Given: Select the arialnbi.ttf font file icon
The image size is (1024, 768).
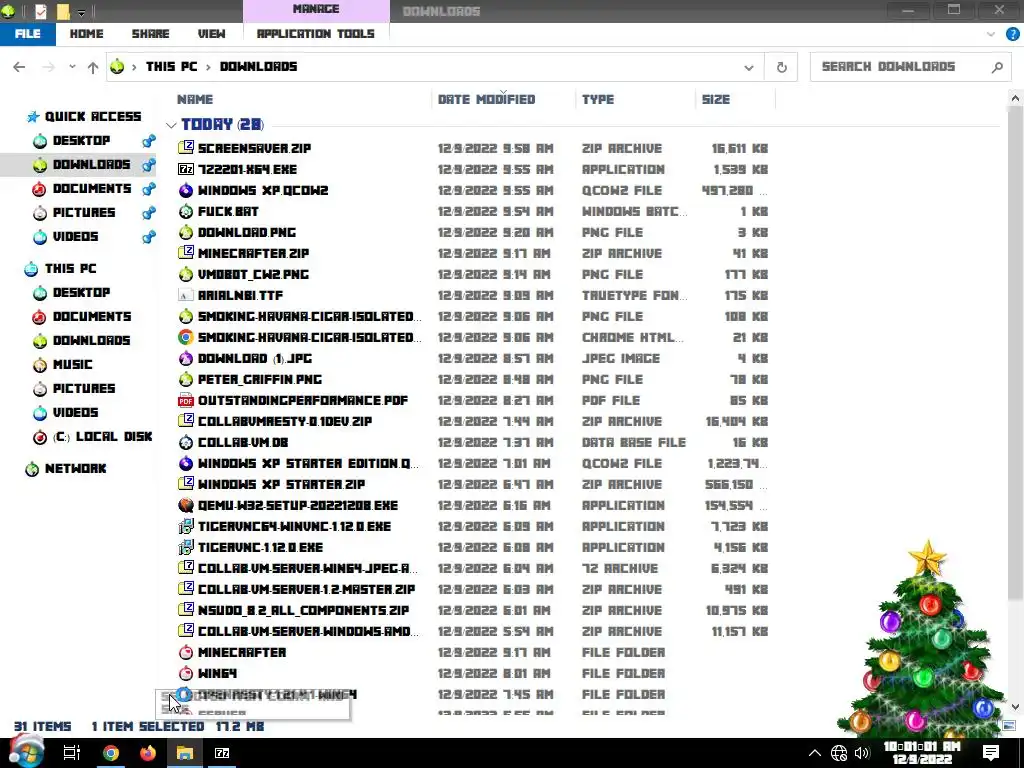Looking at the screenshot, I should (x=186, y=295).
